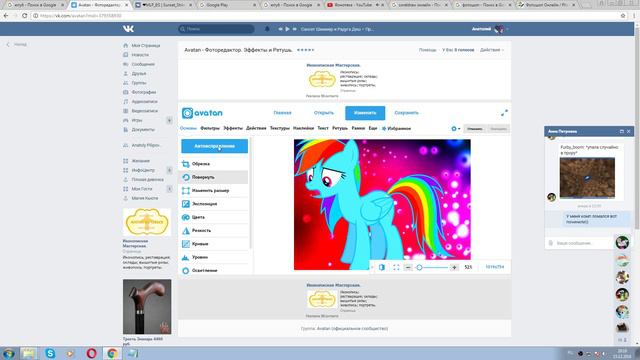Viewport: 640px width, 360px height.
Task: Click the VK search field
Action: [x=216, y=29]
